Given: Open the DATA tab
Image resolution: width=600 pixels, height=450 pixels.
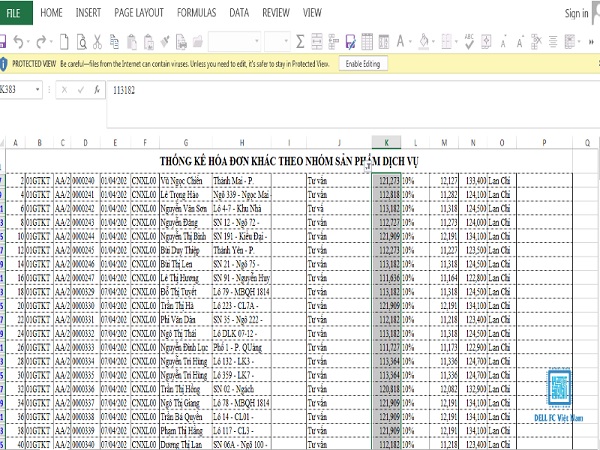Looking at the screenshot, I should coord(239,13).
